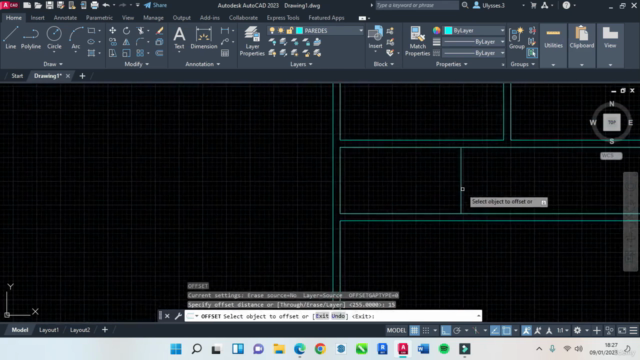The image size is (640, 360).
Task: Switch to the Insert ribbon tab
Action: click(38, 18)
